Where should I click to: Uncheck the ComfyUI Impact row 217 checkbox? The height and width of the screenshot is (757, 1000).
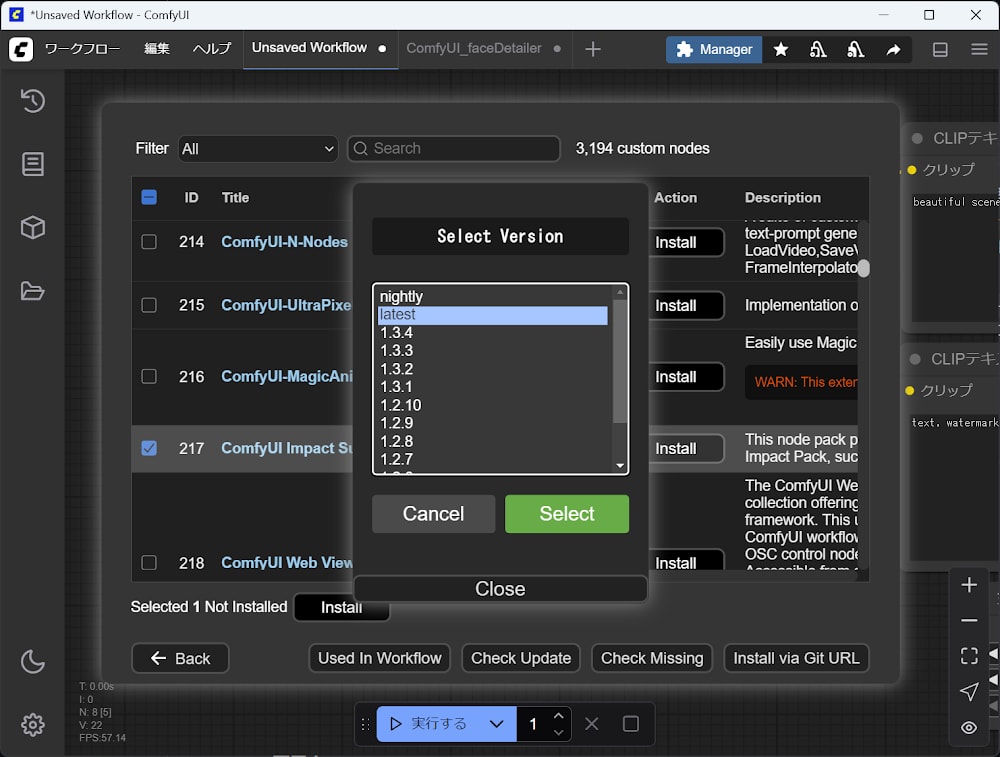pyautogui.click(x=149, y=448)
